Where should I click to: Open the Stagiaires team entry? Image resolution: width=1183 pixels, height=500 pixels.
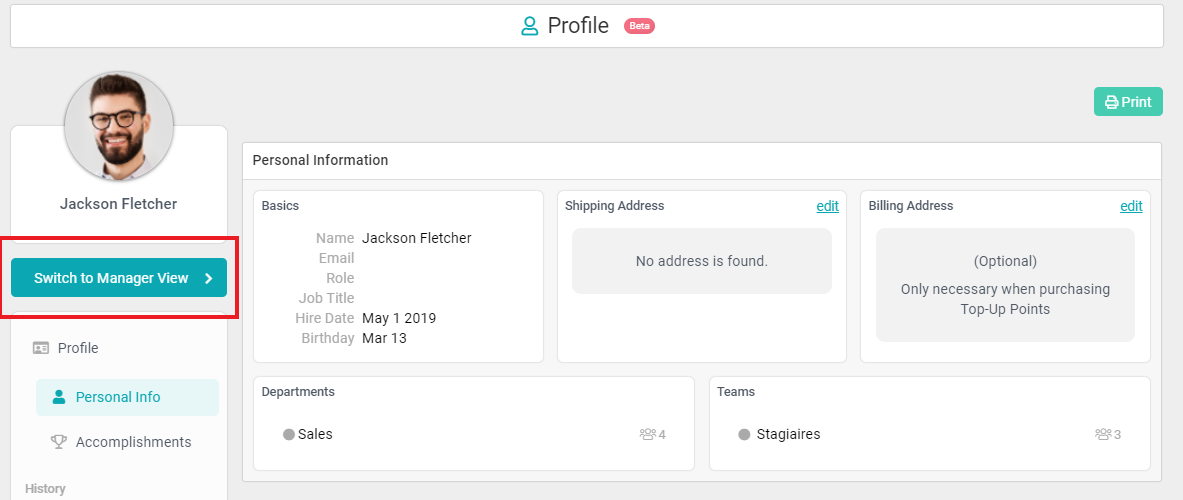tap(788, 435)
